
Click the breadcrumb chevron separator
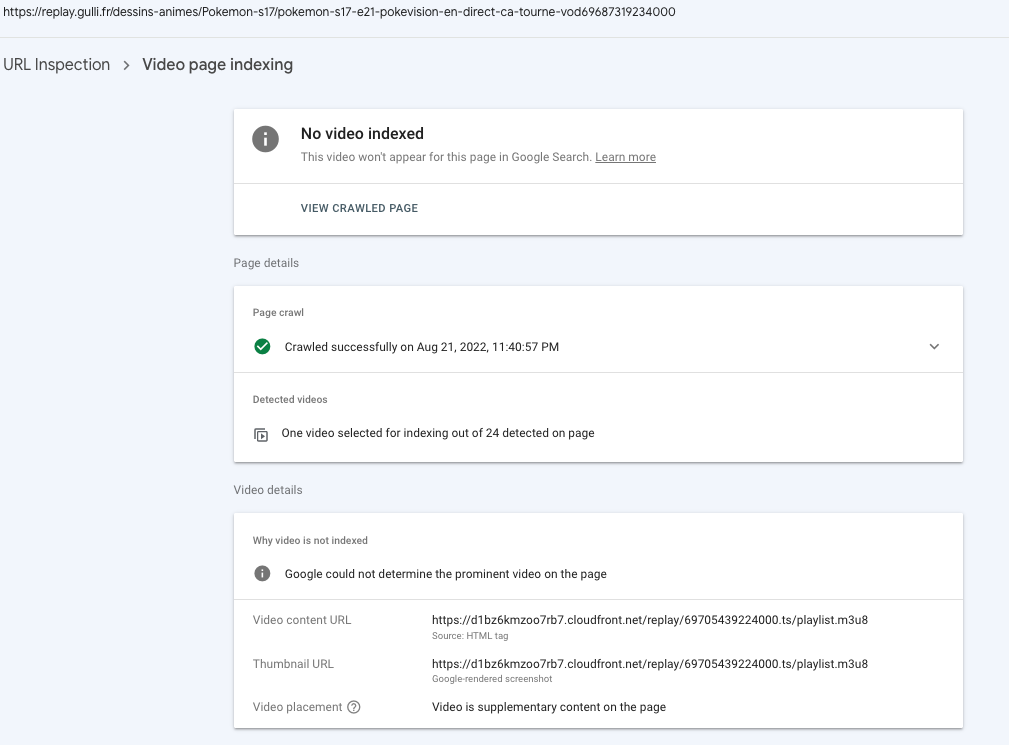click(x=127, y=65)
